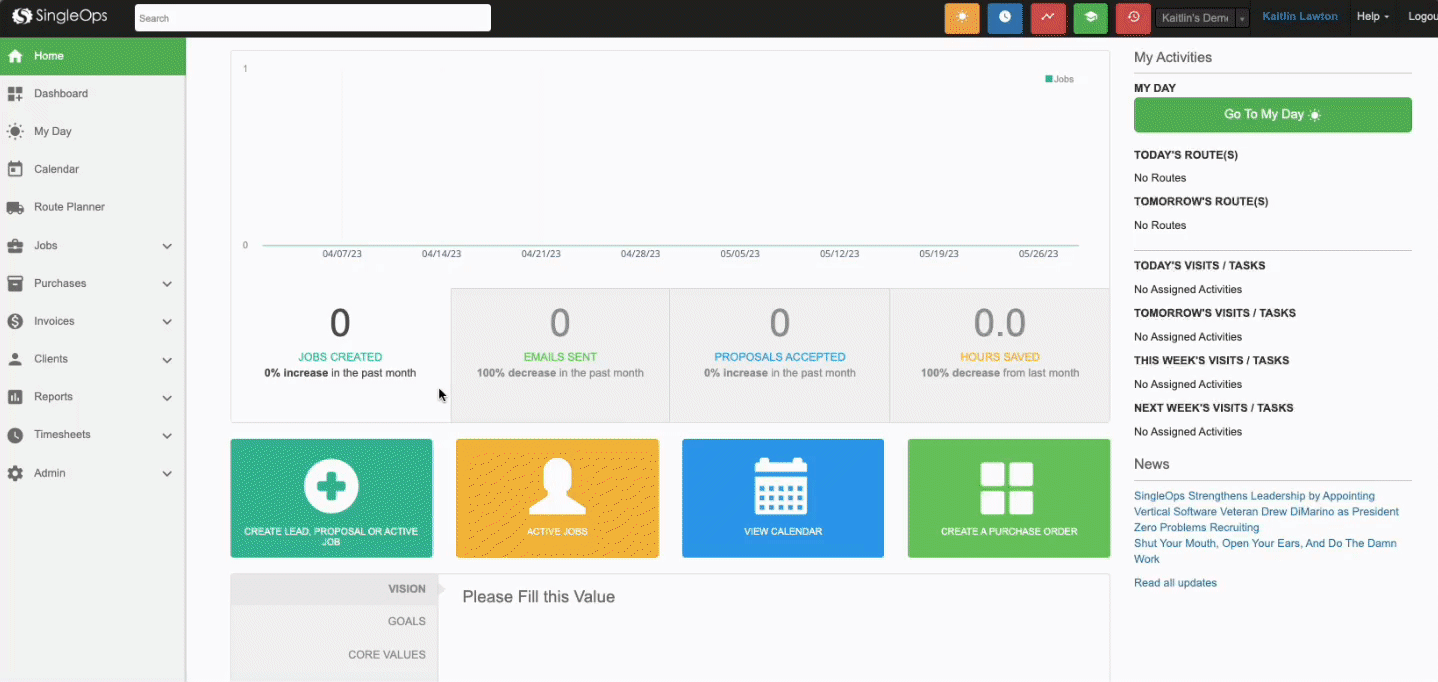The image size is (1438, 682).
Task: Click the green graduation cap icon
Action: coord(1090,18)
